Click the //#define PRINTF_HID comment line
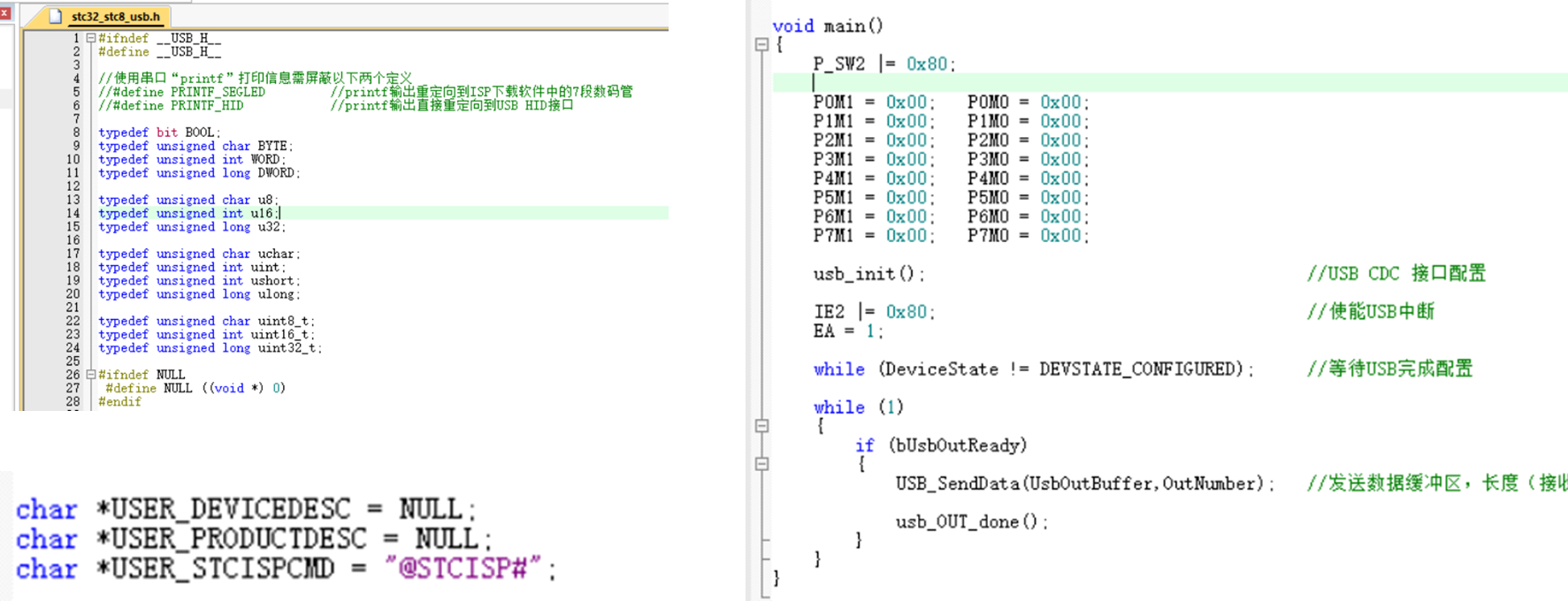1568x601 pixels. coord(171,105)
